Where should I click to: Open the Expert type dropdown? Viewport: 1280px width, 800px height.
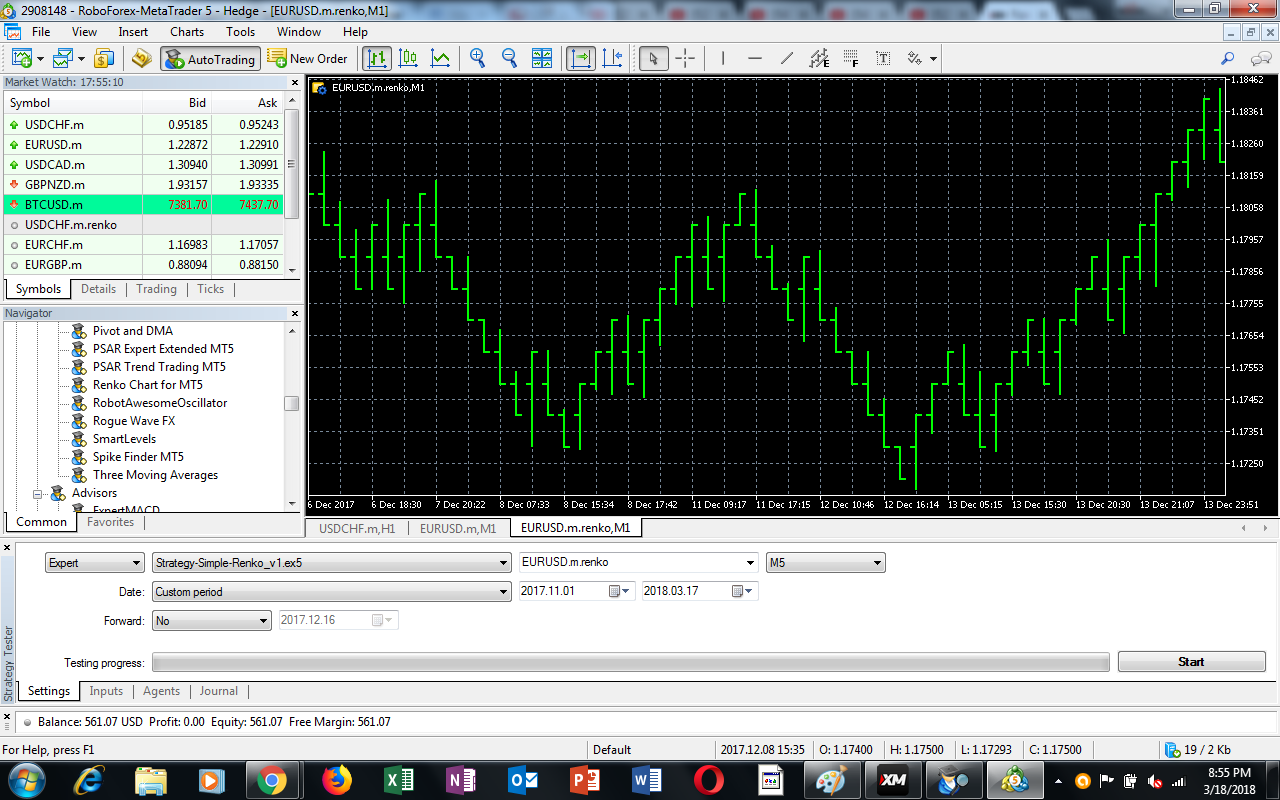[94, 563]
